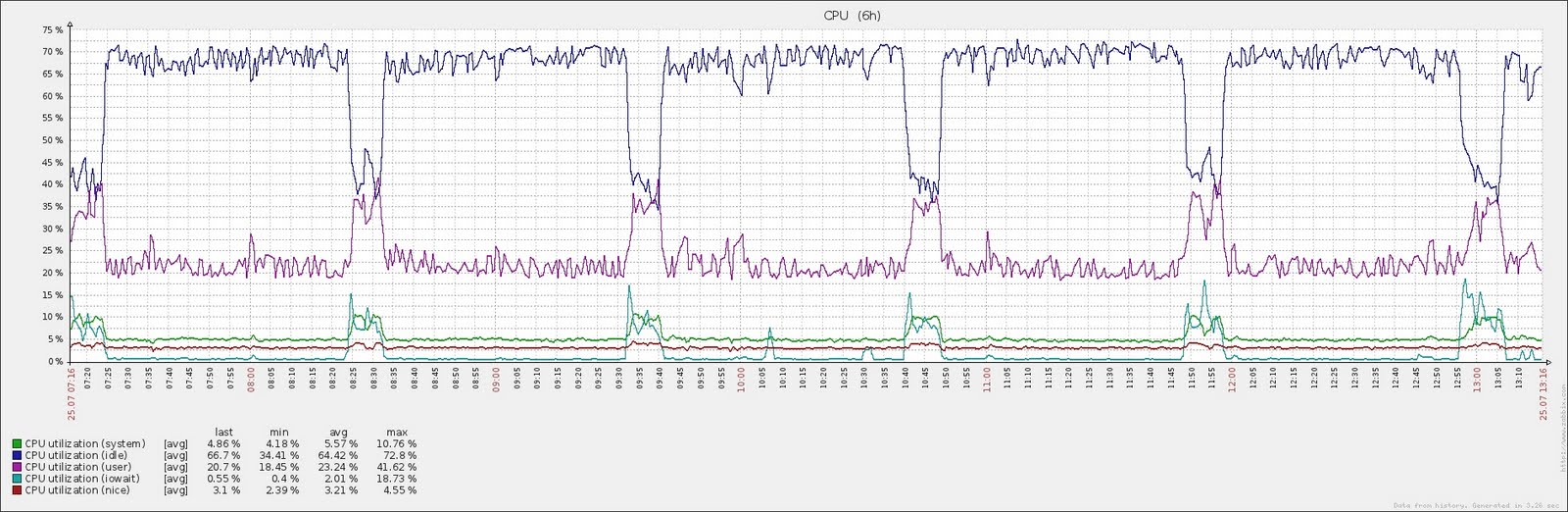Viewport: 1568px width, 512px height.
Task: Click the [avg] tag in iowait row
Action: click(x=175, y=480)
